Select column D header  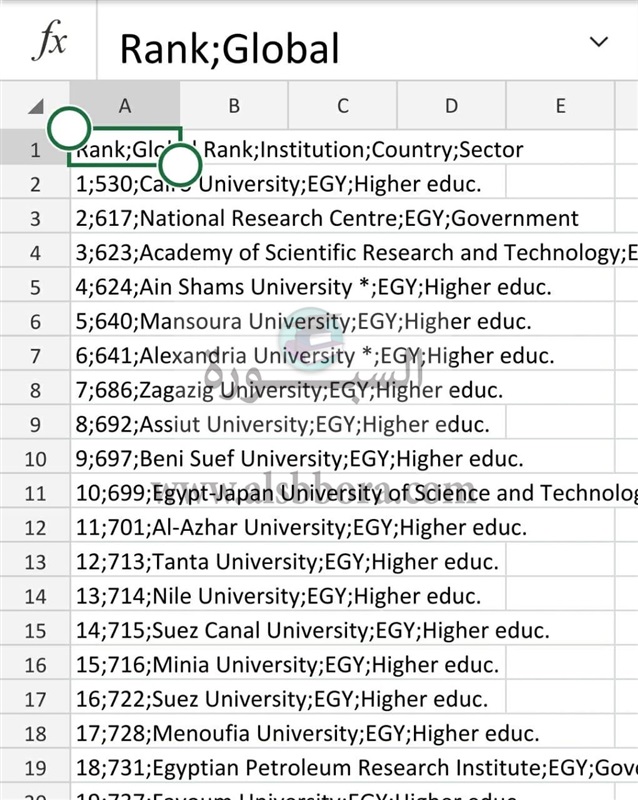tap(451, 106)
